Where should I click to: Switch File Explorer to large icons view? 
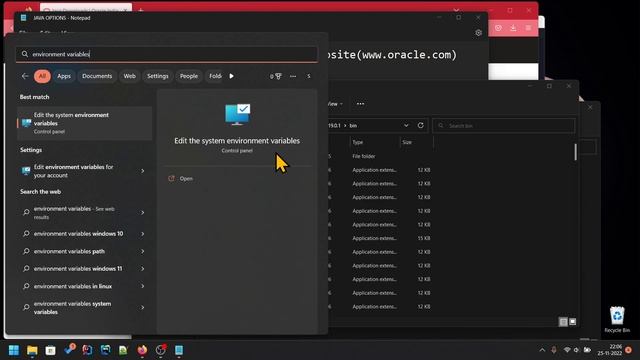pos(573,322)
